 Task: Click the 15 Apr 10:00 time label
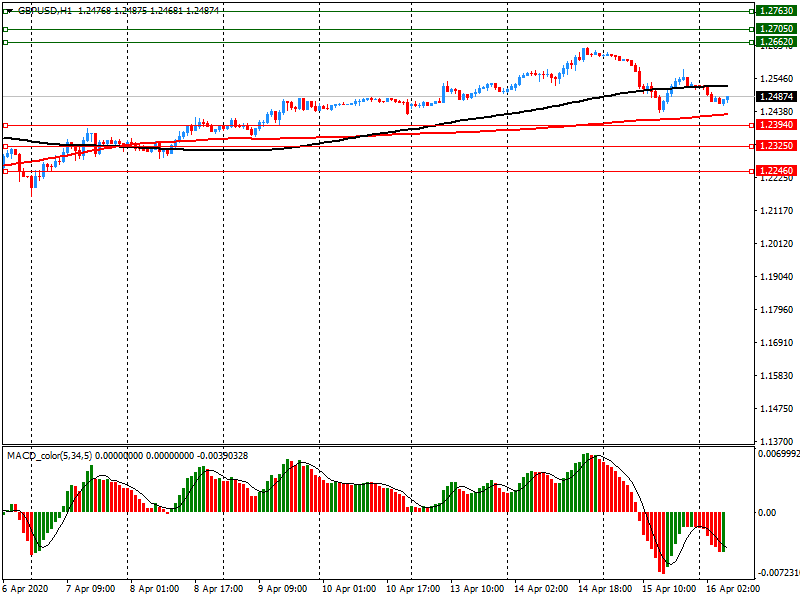(669, 589)
